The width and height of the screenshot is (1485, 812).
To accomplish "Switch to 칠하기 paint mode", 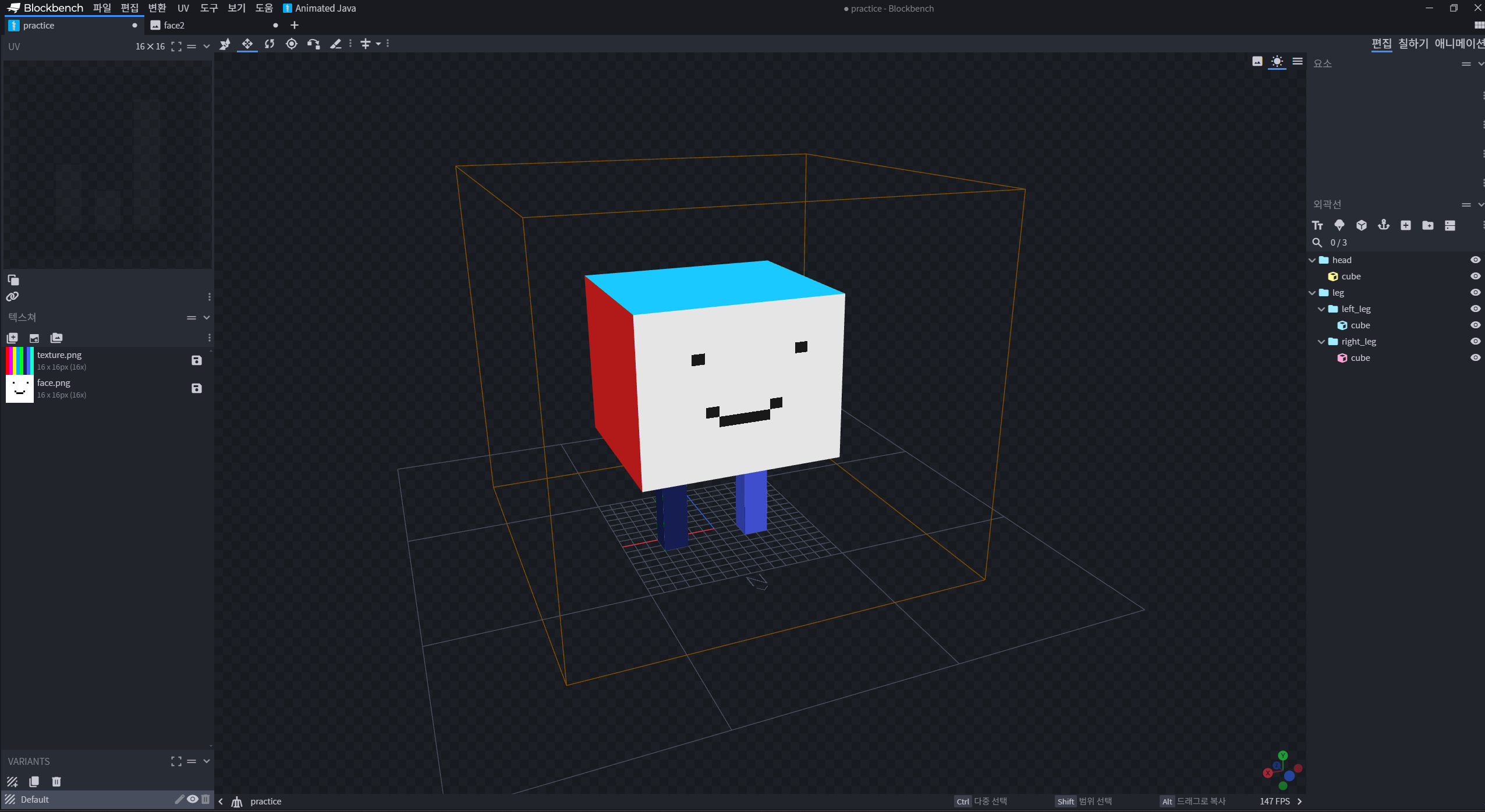I will 1413,44.
